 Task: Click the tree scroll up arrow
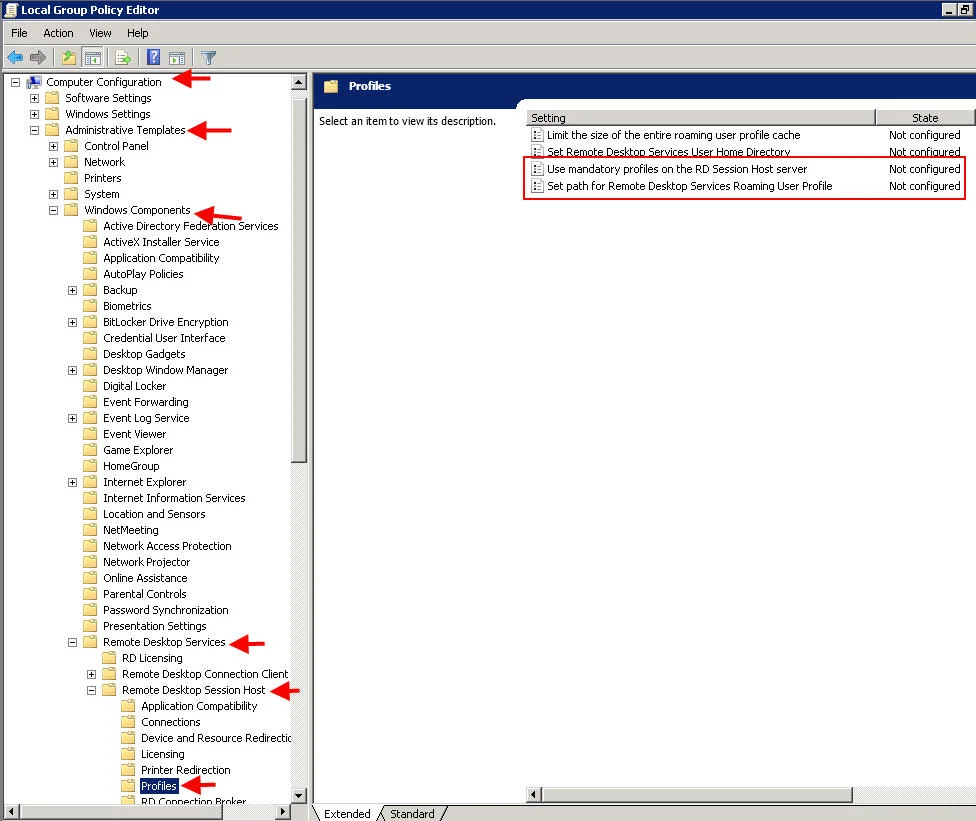(x=299, y=82)
